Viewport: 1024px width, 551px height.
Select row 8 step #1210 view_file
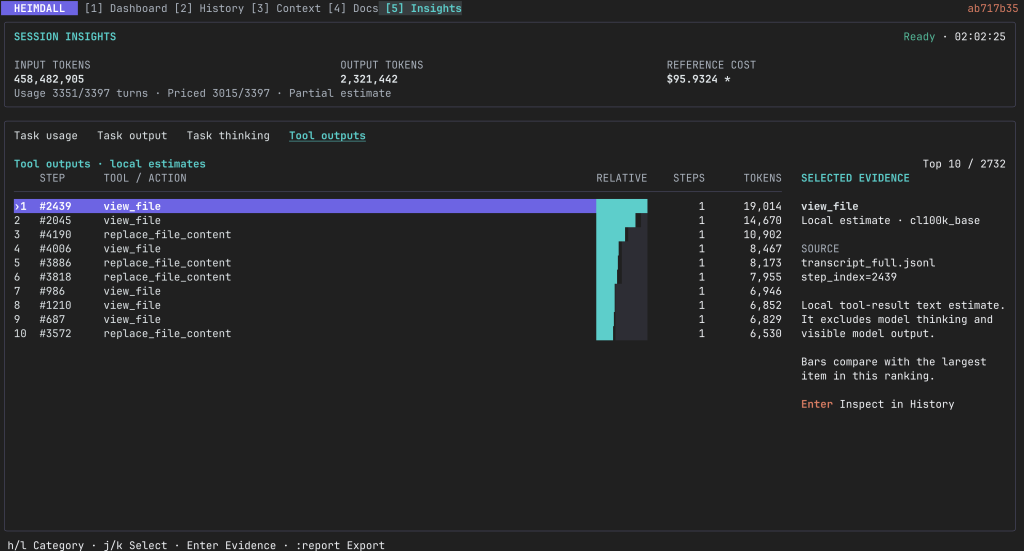[398, 306]
